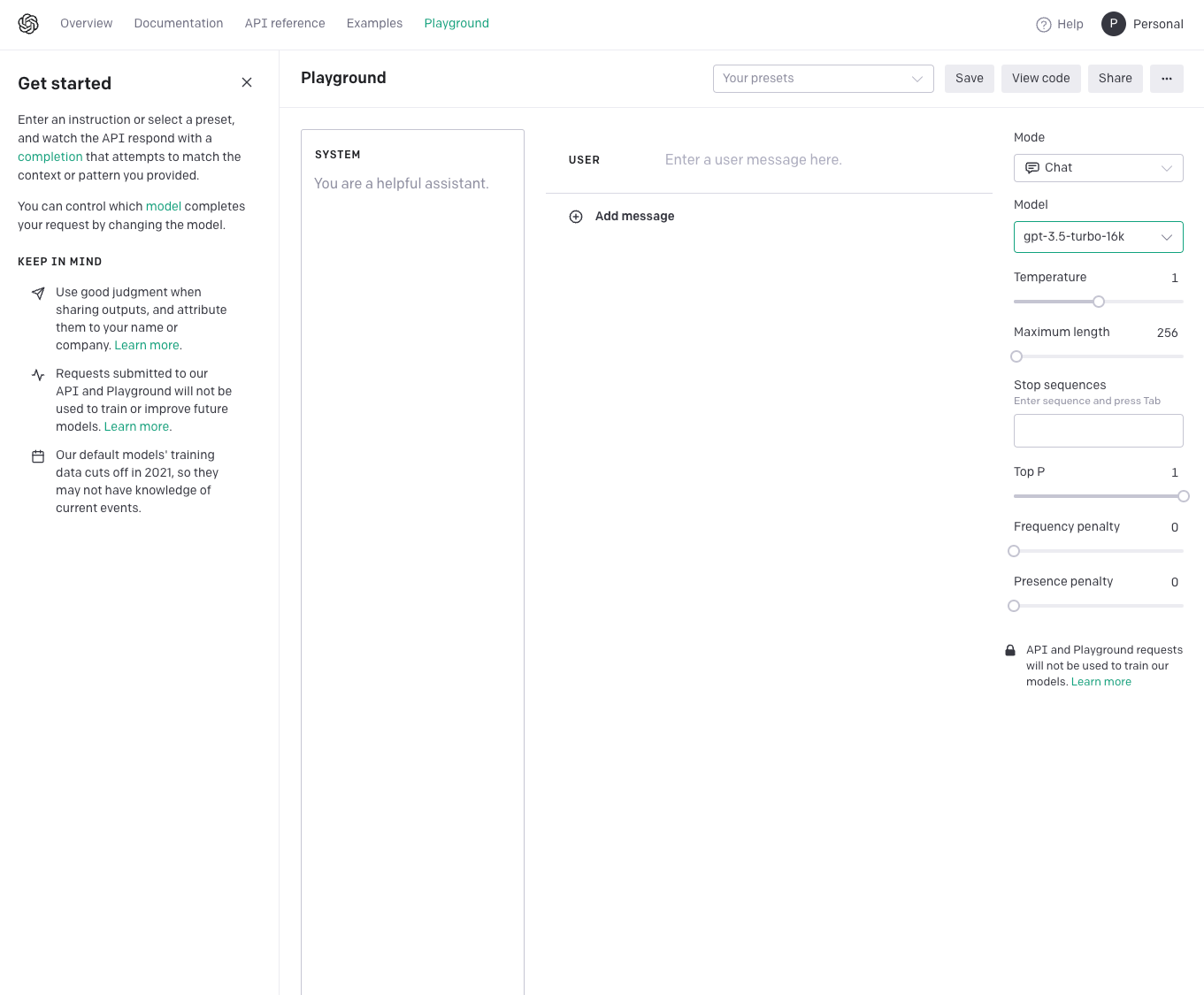The image size is (1204, 995).
Task: Go to the Overview tab
Action: [87, 24]
